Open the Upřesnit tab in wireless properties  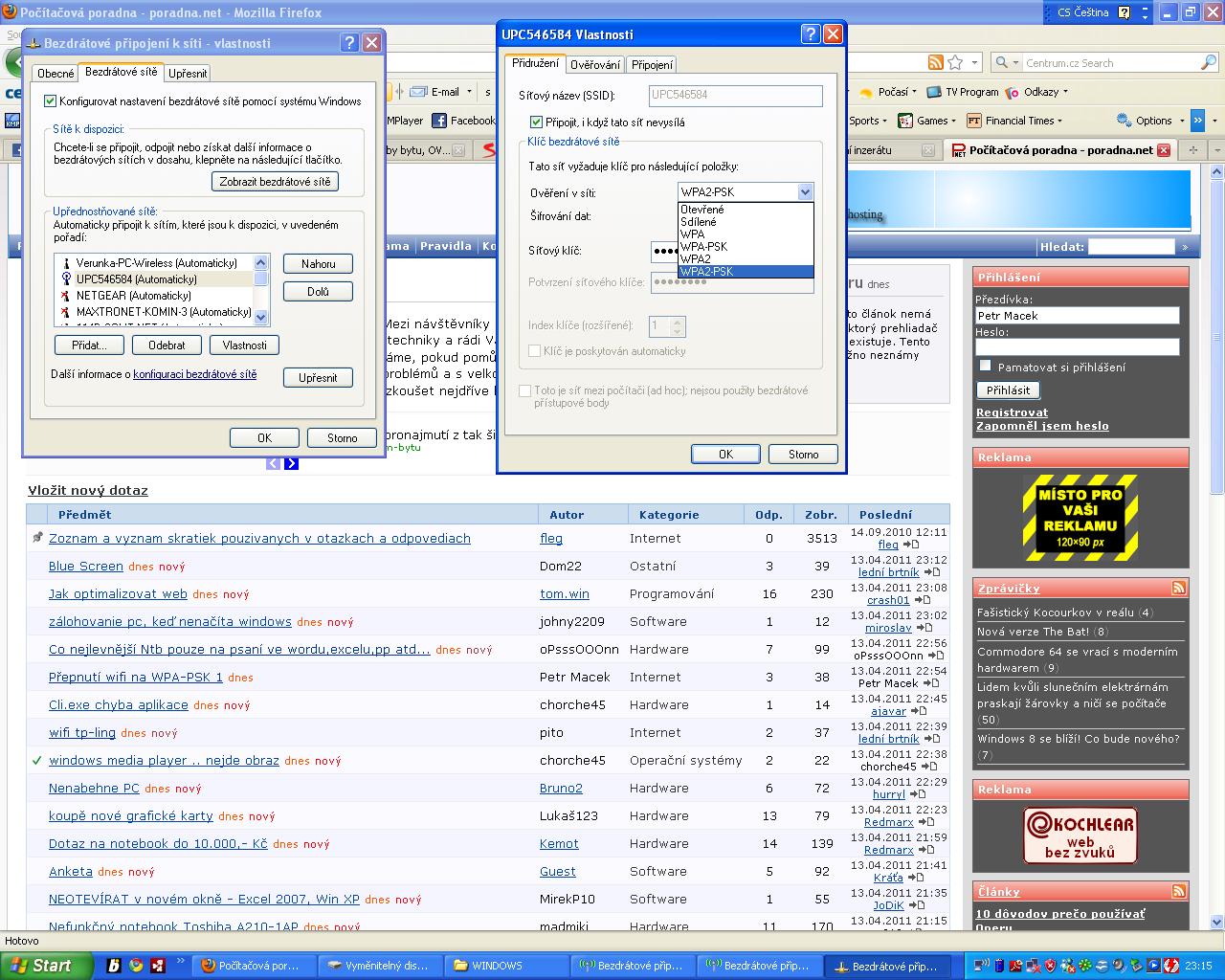coord(187,74)
